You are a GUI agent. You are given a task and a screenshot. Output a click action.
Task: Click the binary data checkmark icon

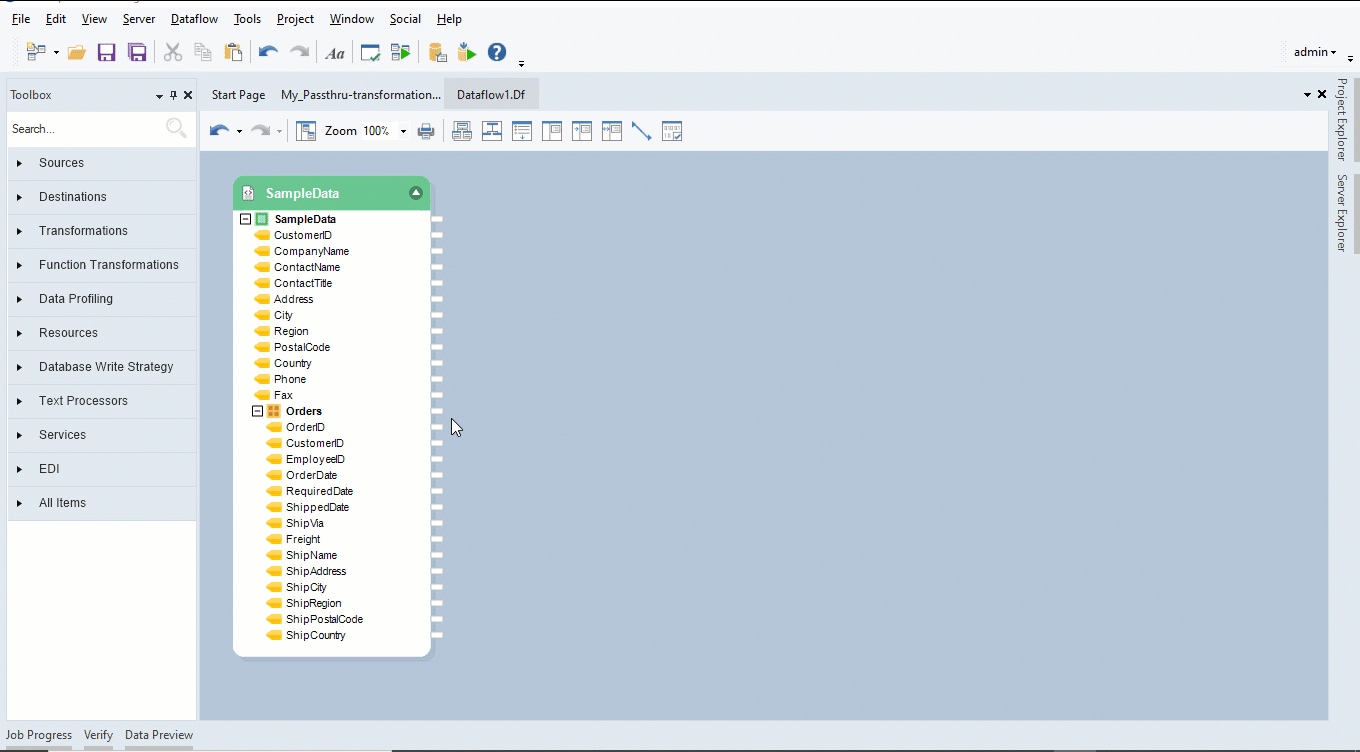pos(672,131)
